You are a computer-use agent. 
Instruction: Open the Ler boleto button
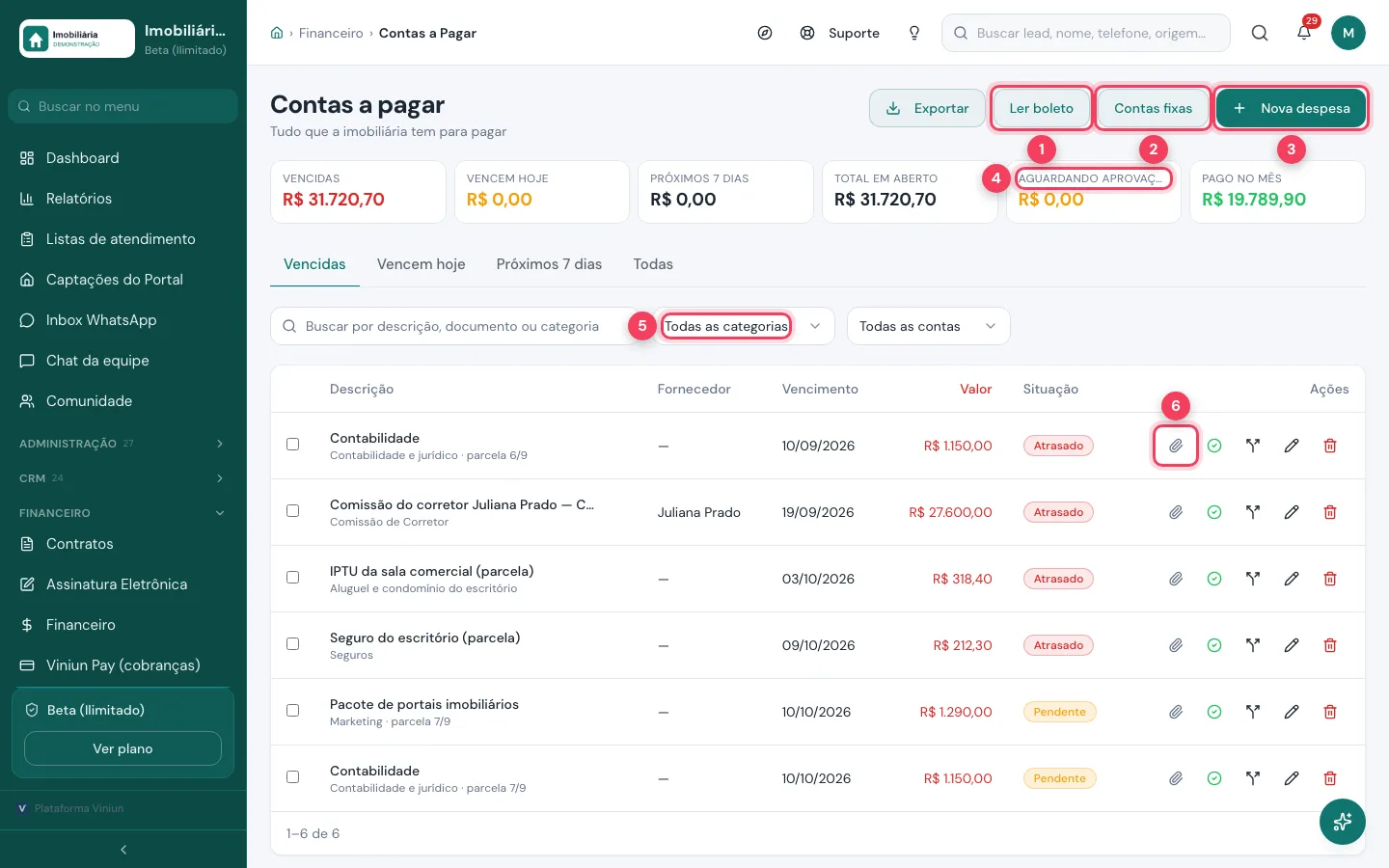pyautogui.click(x=1042, y=108)
